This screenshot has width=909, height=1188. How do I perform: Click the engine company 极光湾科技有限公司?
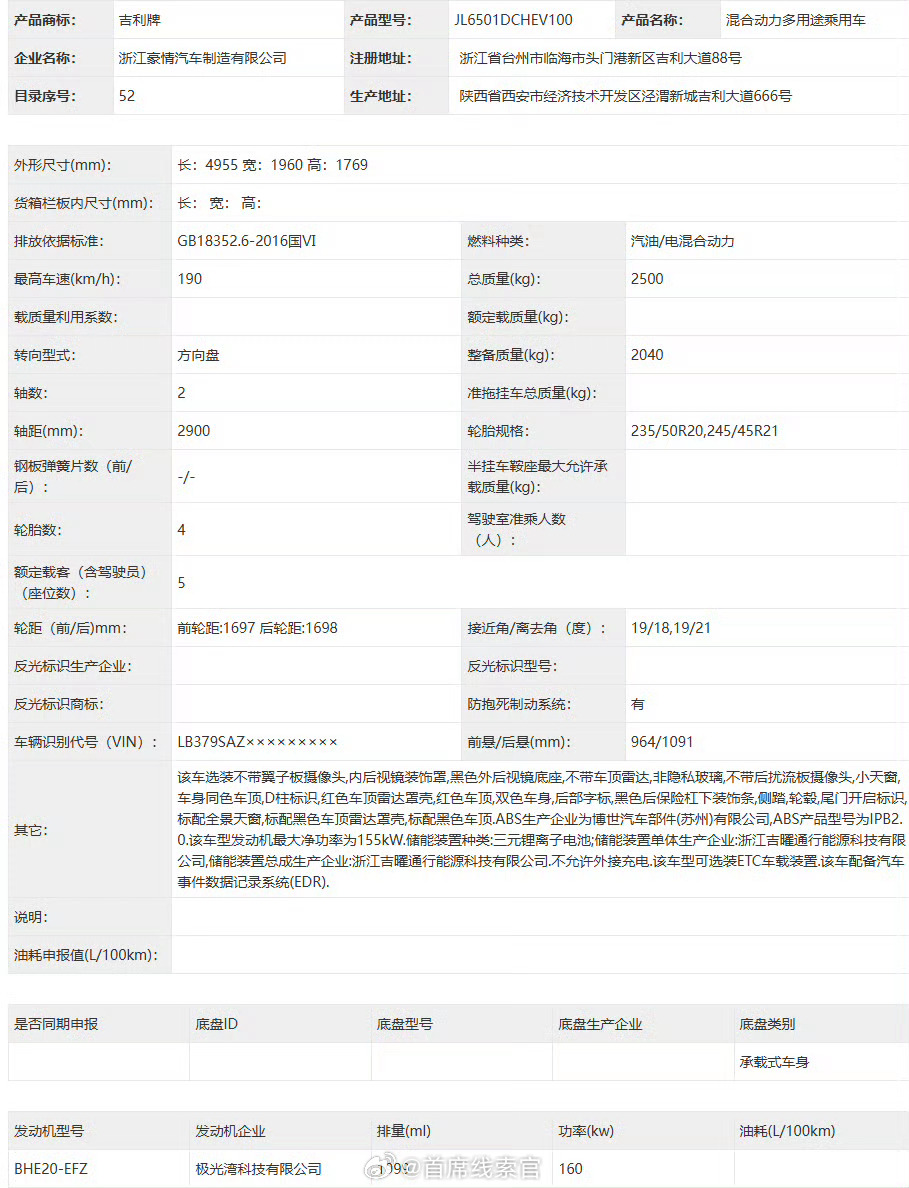coord(258,1169)
